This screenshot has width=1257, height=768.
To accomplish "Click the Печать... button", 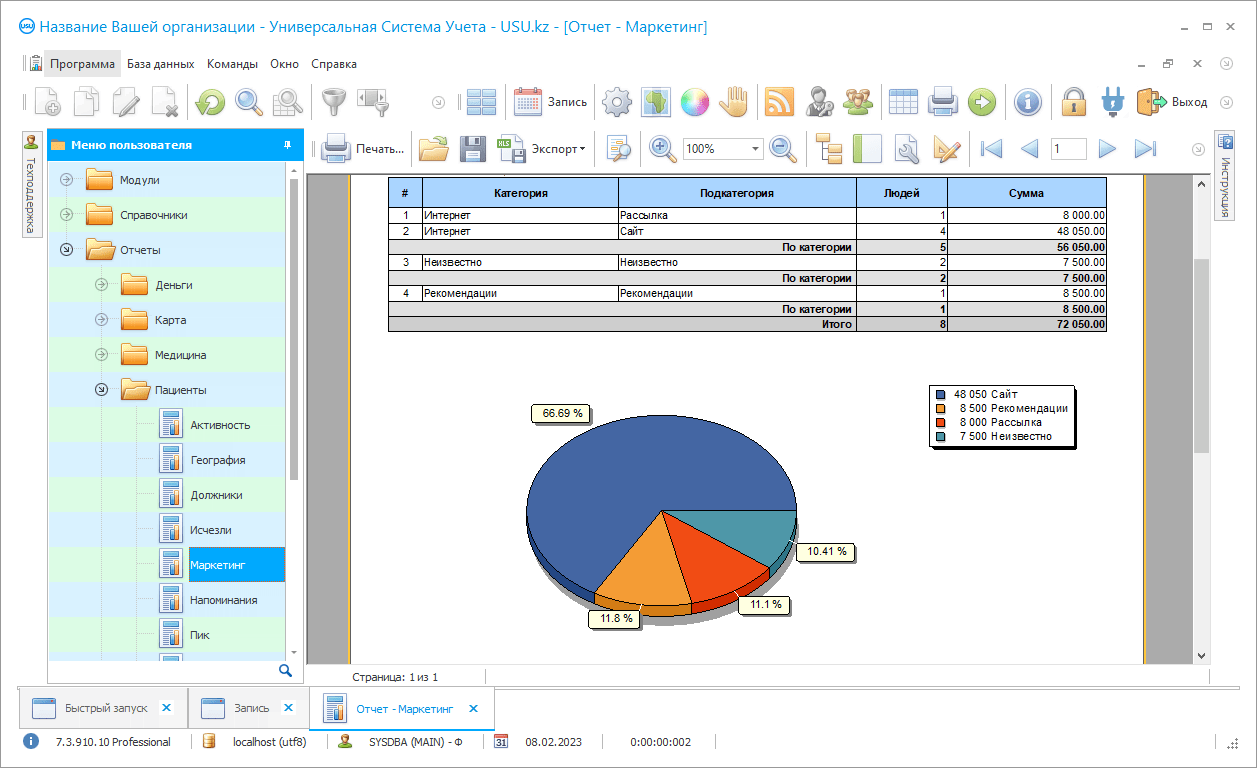I will click(363, 149).
